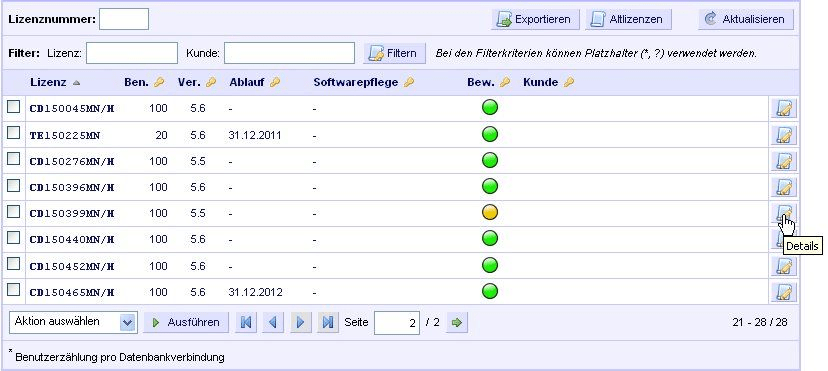The image size is (828, 371).
Task: Click the Aktualisieren button
Action: tap(746, 20)
